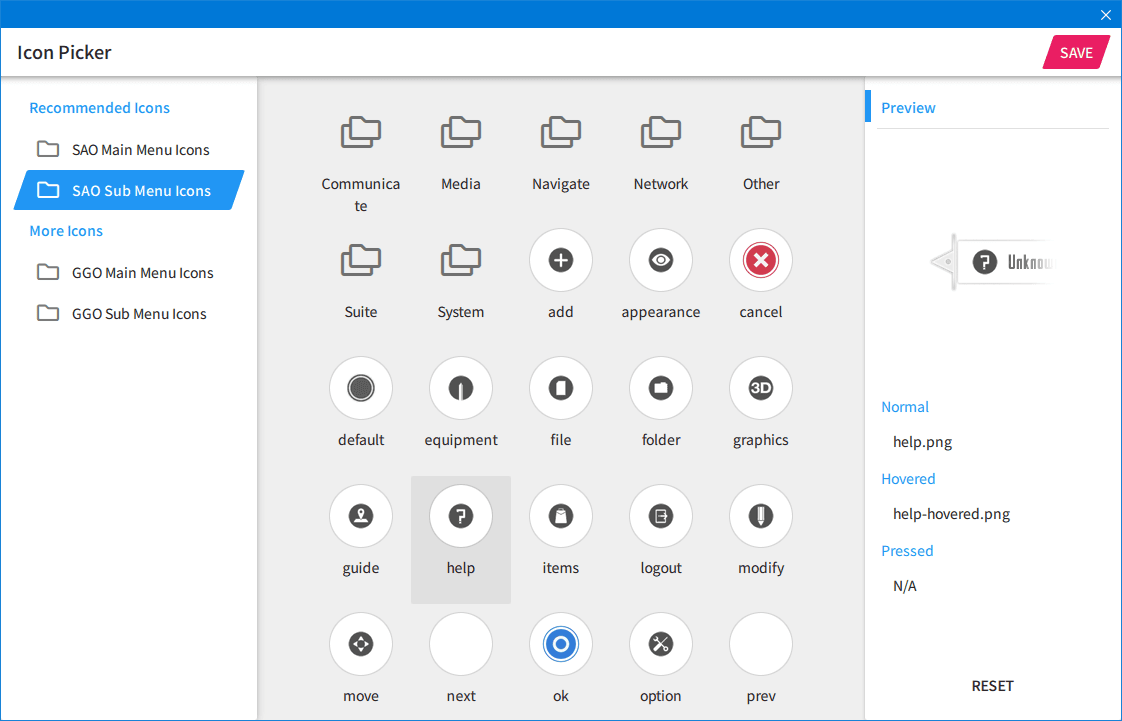
Task: Select the add icon
Action: pyautogui.click(x=560, y=260)
